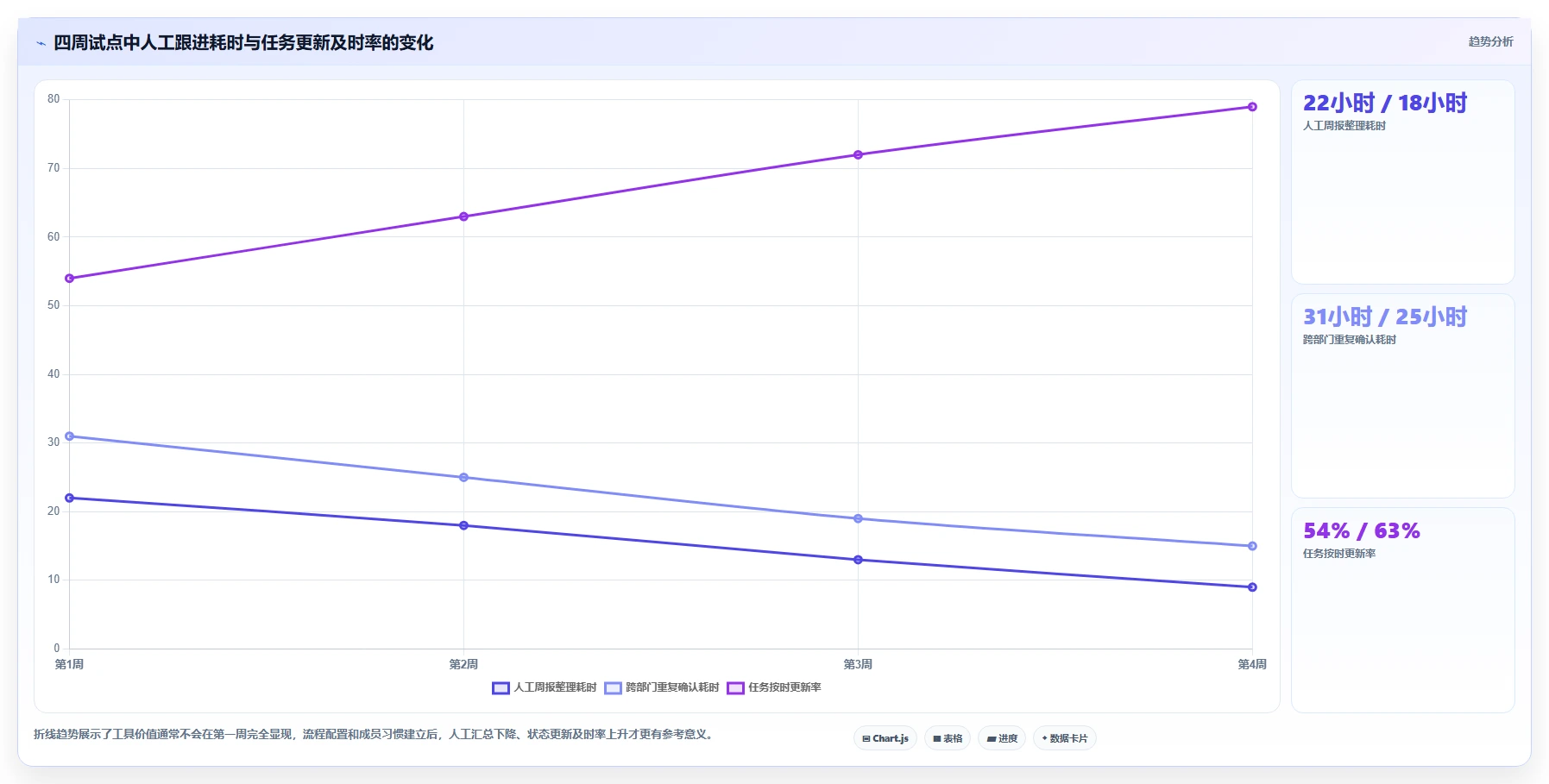Click 人工周报整理耗时 point at 第1周

click(70, 499)
